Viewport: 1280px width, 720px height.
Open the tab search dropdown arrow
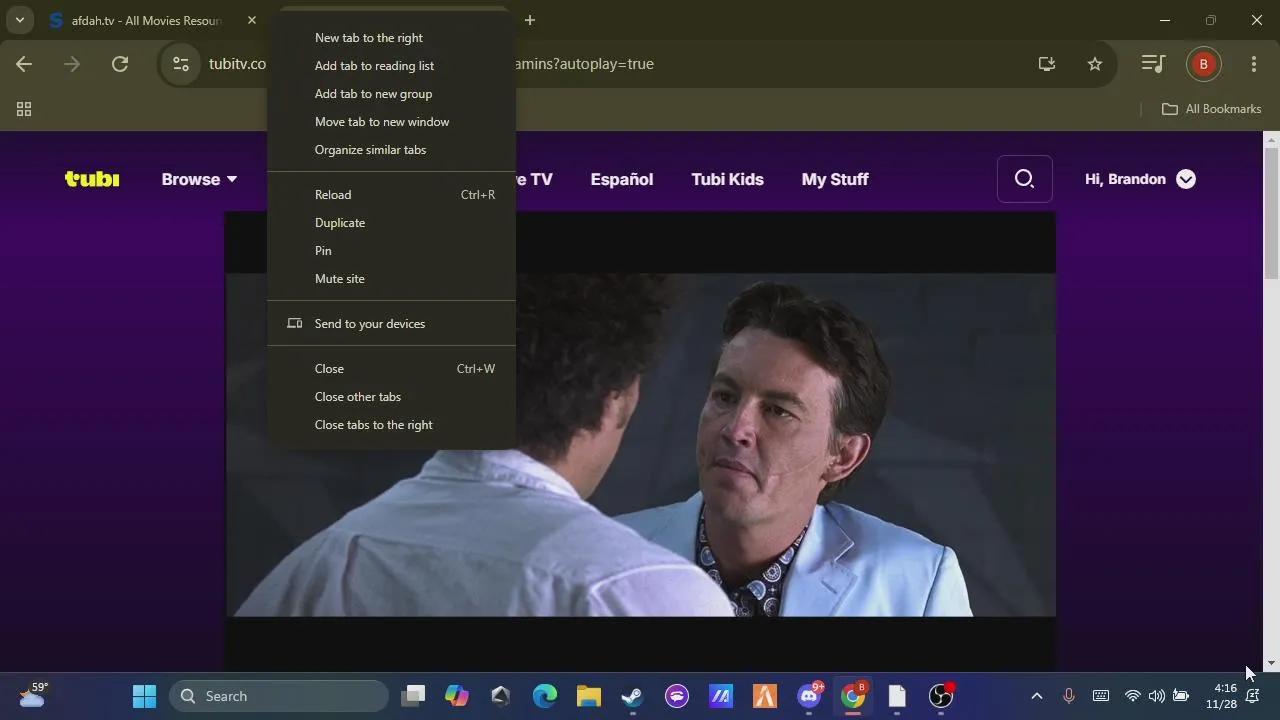pyautogui.click(x=19, y=20)
